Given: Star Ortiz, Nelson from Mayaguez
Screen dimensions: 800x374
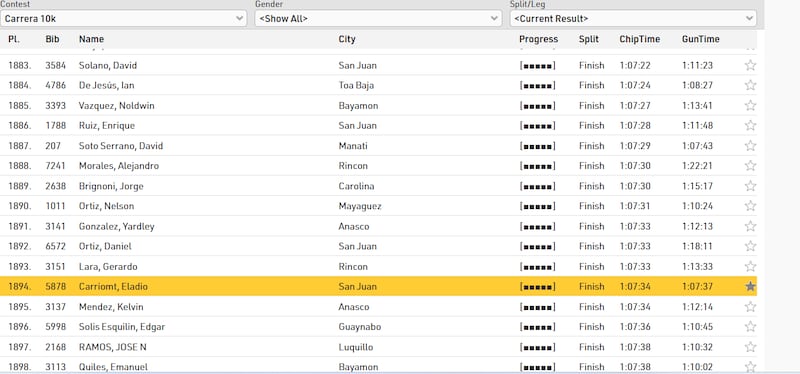Looking at the screenshot, I should point(750,206).
